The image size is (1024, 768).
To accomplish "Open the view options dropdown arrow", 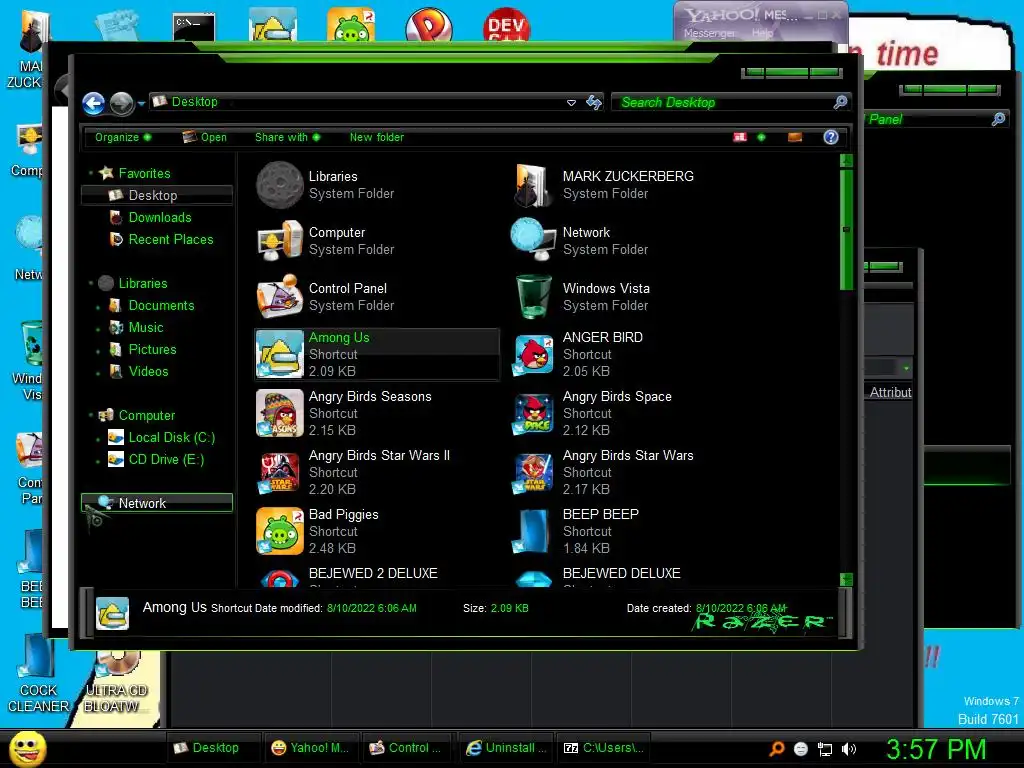I will tap(761, 137).
